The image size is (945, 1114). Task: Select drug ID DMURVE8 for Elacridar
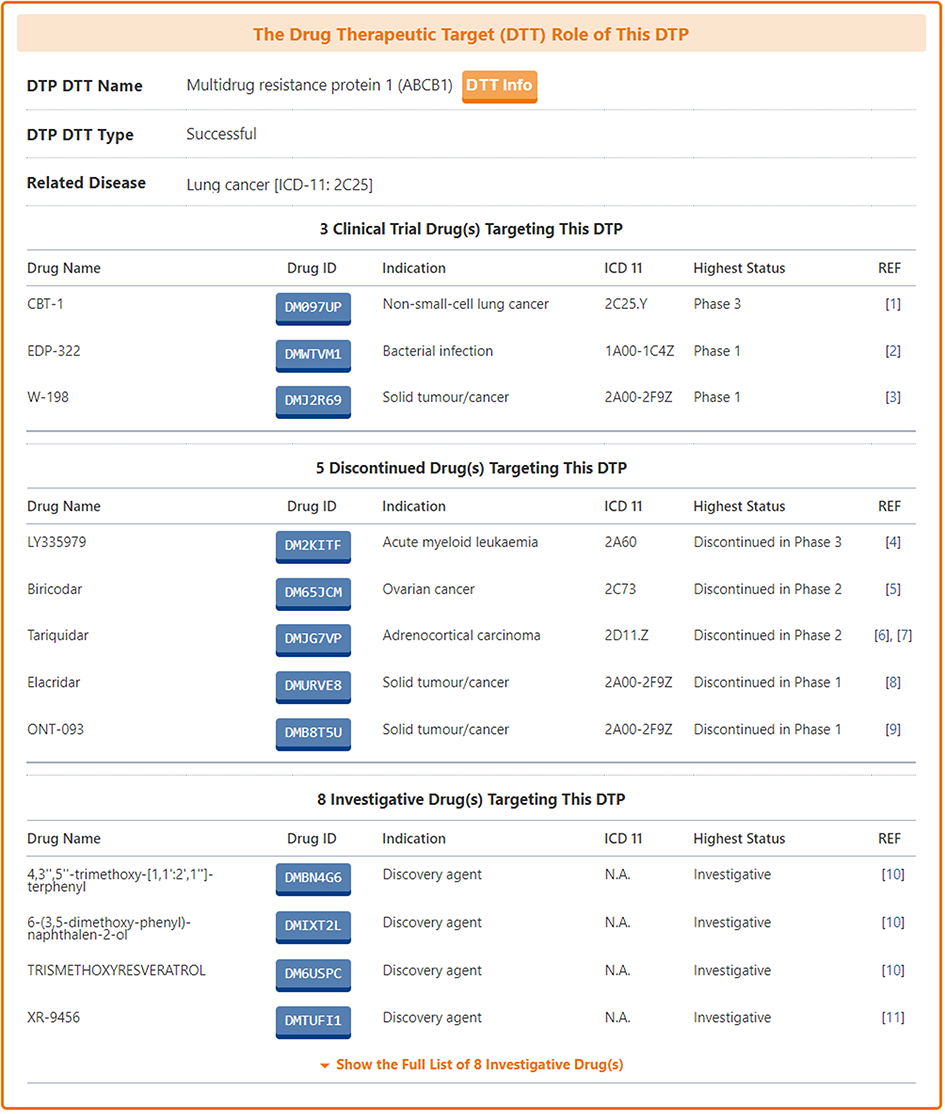click(x=313, y=686)
